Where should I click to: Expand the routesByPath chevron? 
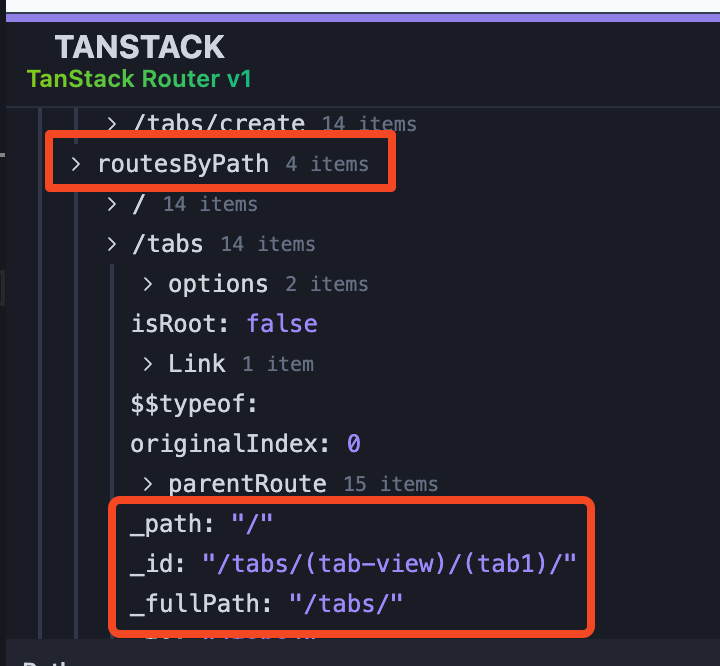(76, 164)
